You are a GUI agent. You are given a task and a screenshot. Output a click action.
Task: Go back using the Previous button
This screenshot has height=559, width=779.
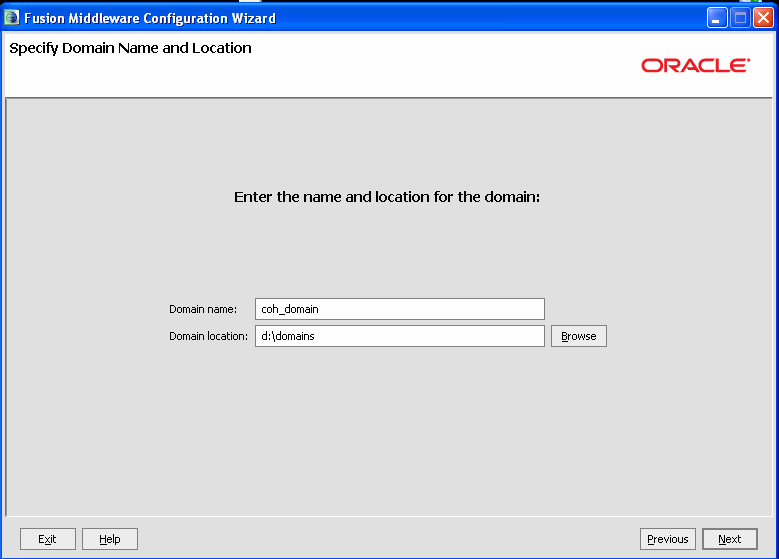click(x=668, y=539)
